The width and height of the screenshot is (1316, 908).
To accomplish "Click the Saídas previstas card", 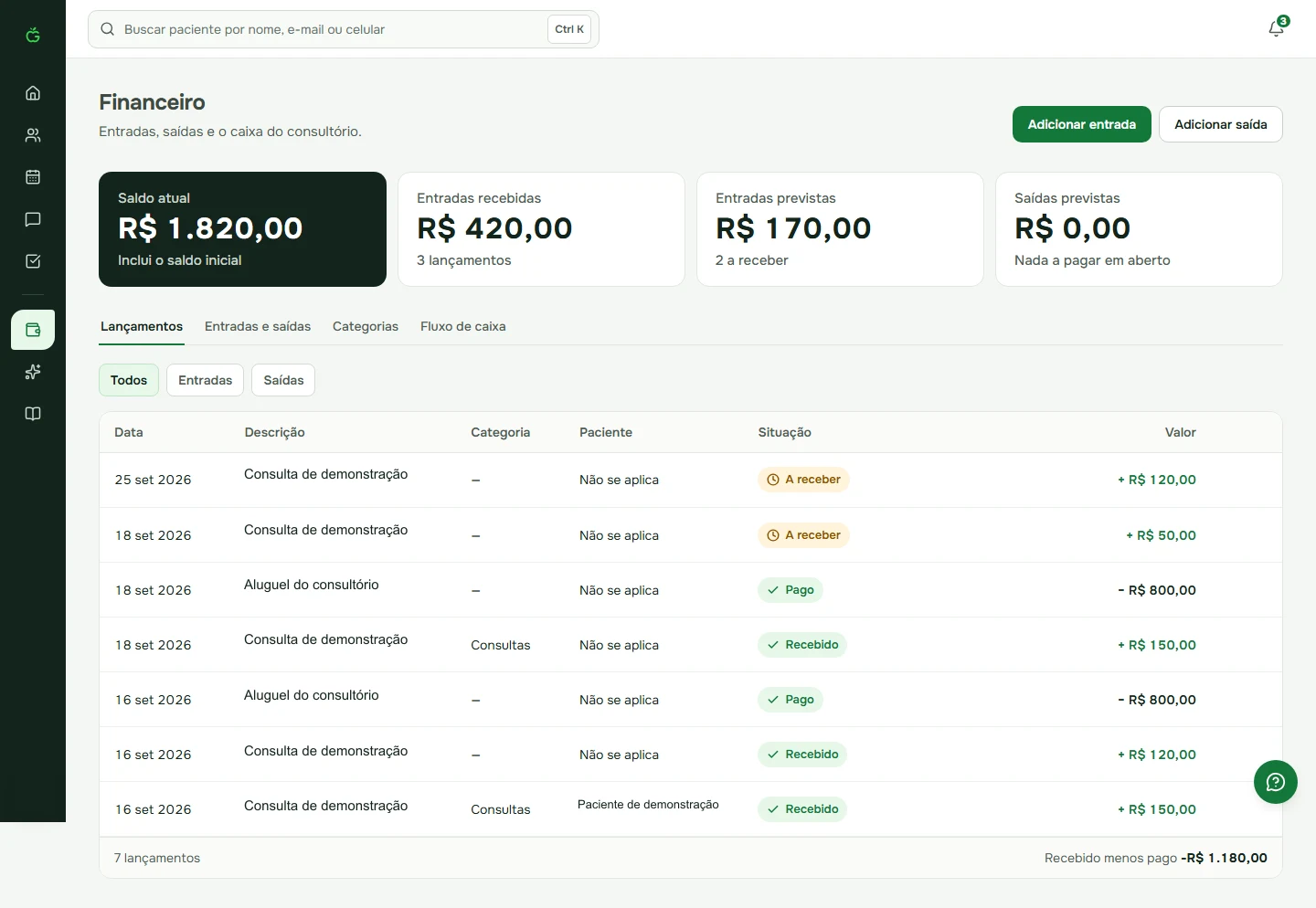I will (1139, 229).
